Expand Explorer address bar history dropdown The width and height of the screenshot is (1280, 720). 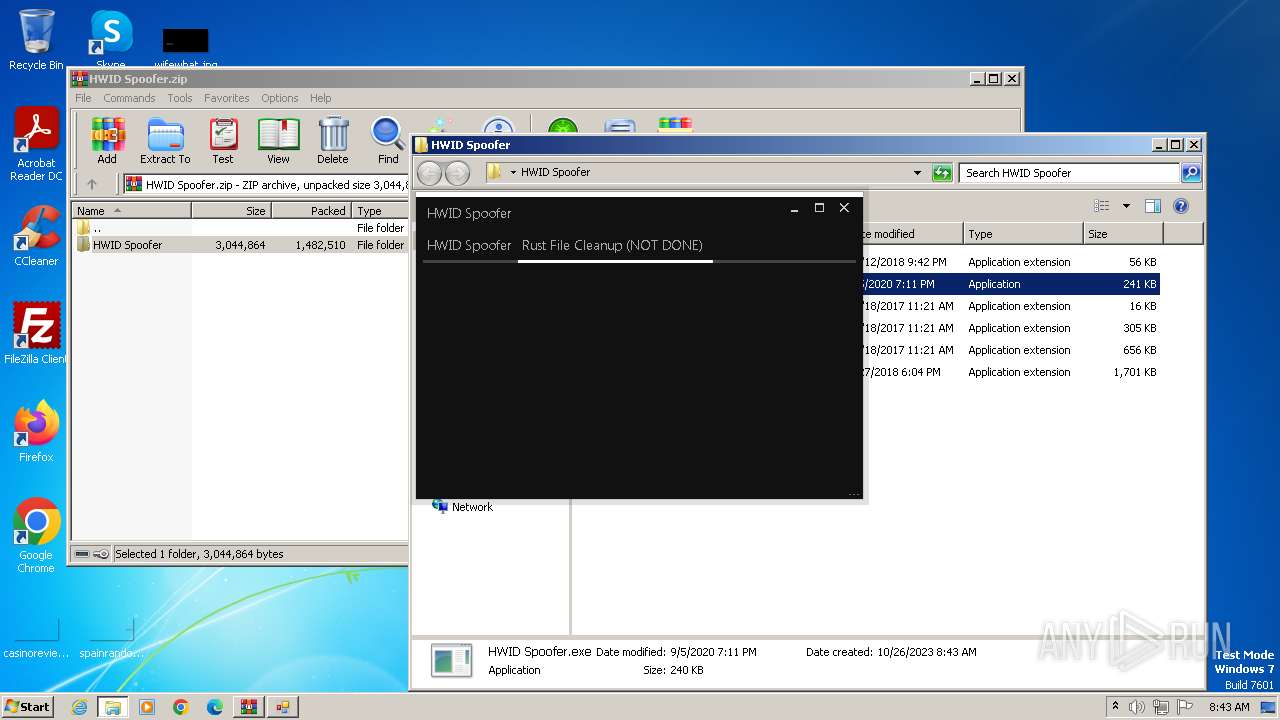pos(917,173)
